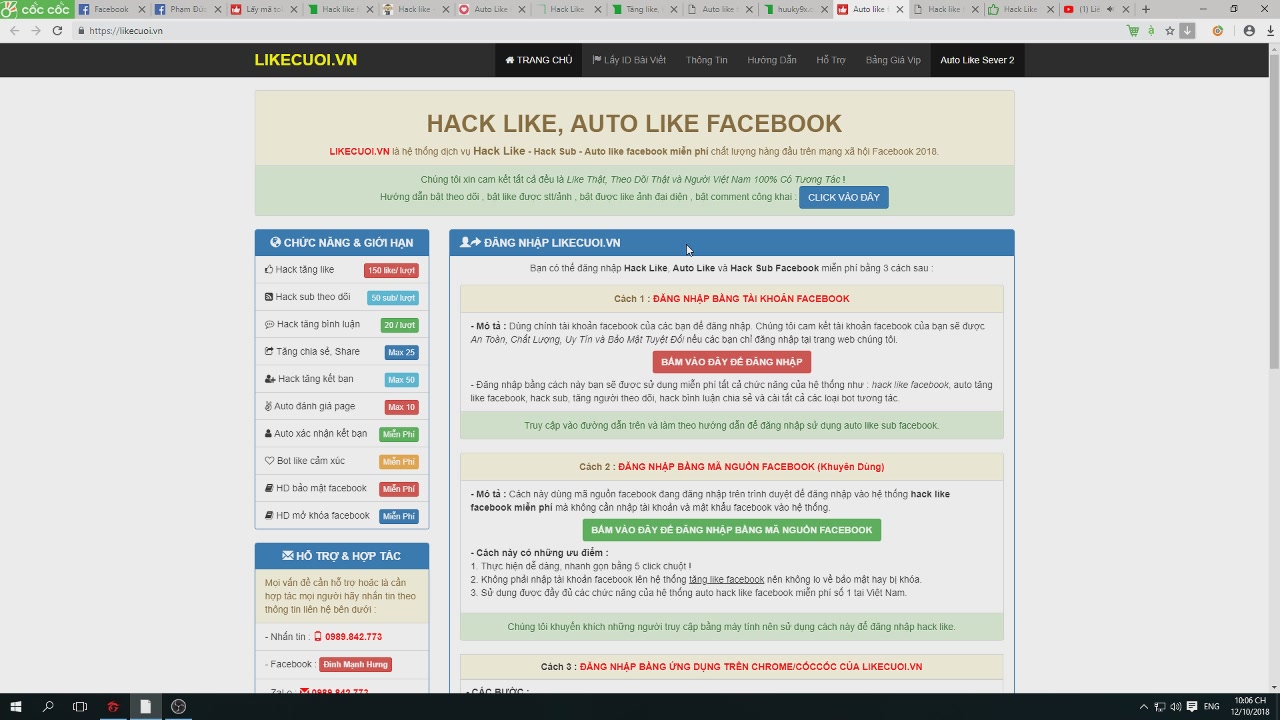This screenshot has width=1280, height=720.
Task: Open the Trang Chủ menu item
Action: point(538,60)
